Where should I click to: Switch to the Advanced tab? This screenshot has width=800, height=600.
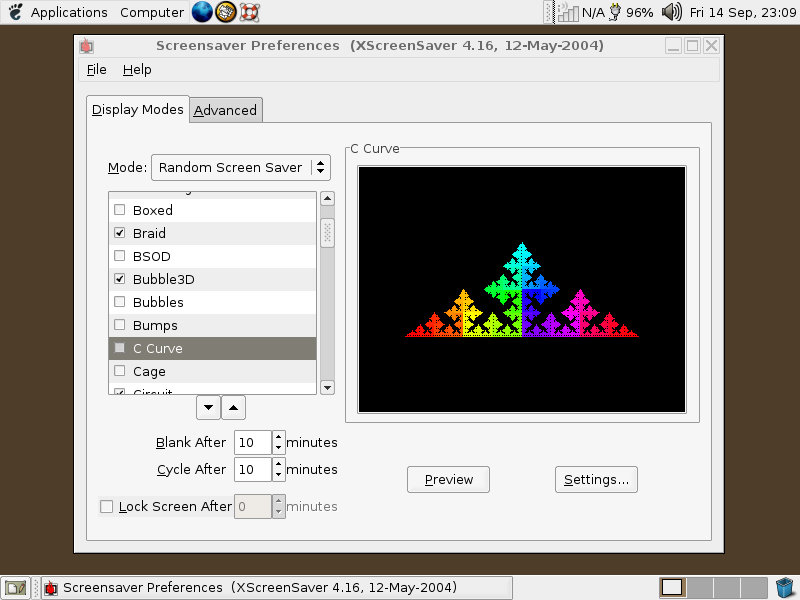coord(226,110)
